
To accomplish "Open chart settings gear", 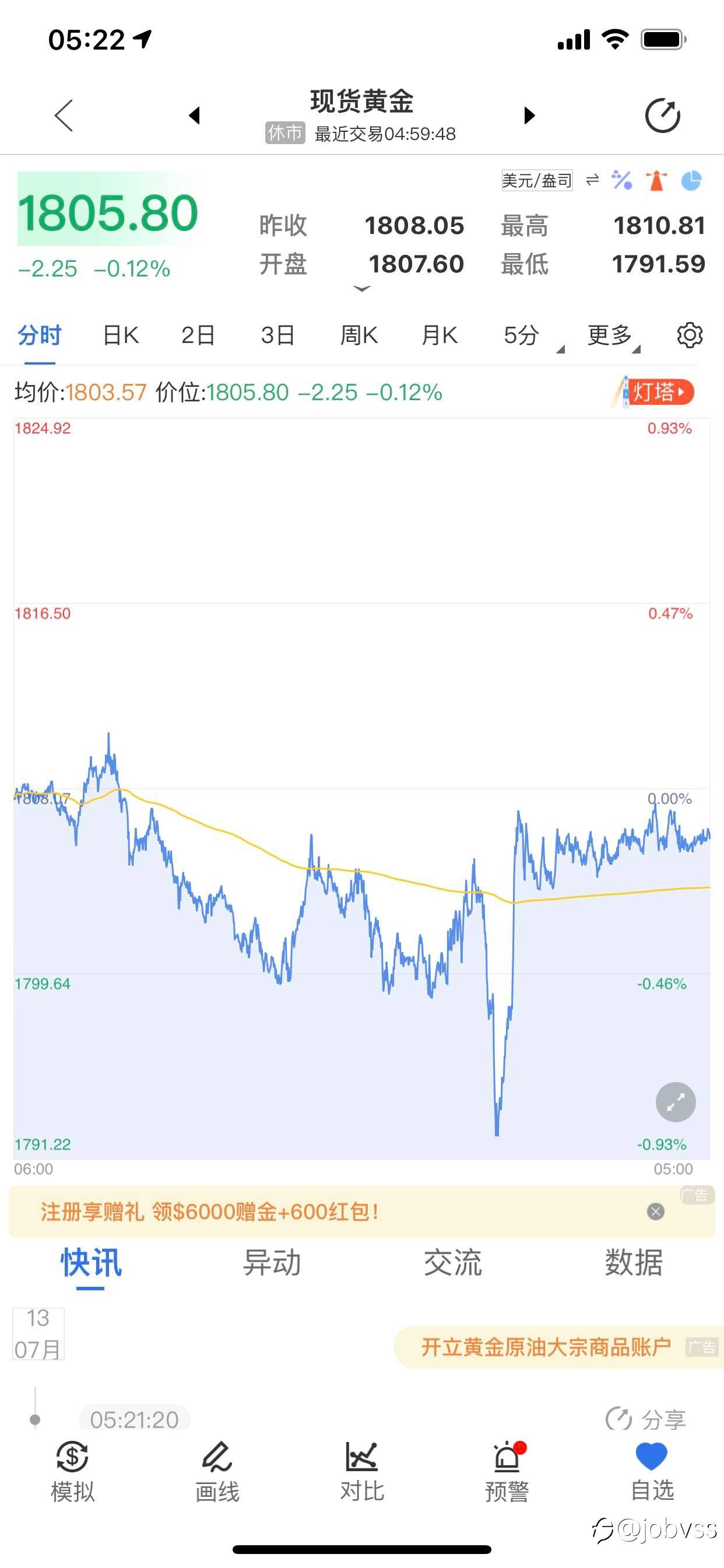I will coord(690,335).
